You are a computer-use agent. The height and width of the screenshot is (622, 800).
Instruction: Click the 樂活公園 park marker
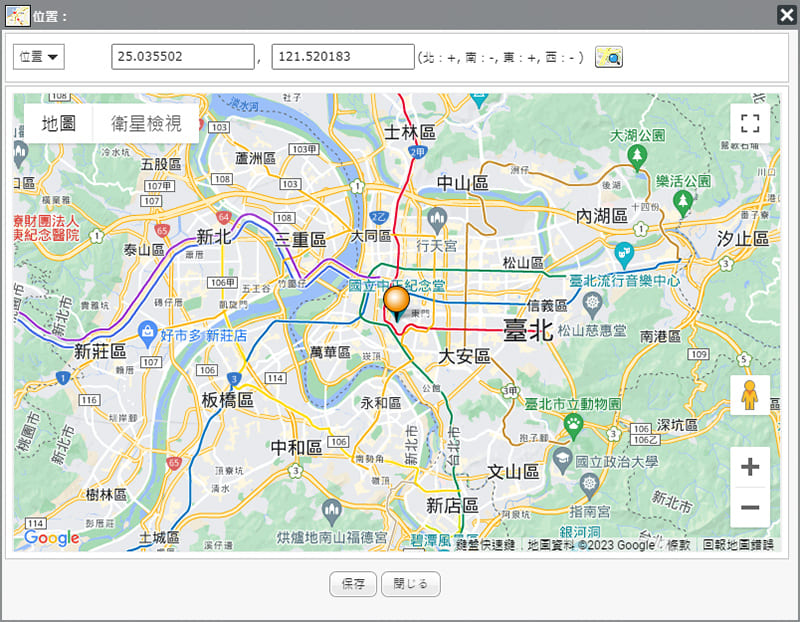click(683, 203)
